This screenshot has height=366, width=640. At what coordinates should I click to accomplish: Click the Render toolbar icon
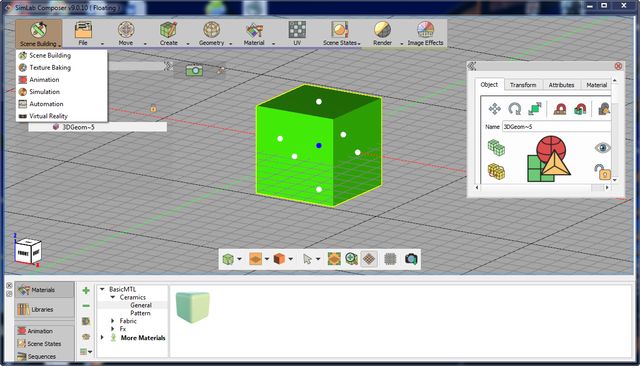point(382,30)
